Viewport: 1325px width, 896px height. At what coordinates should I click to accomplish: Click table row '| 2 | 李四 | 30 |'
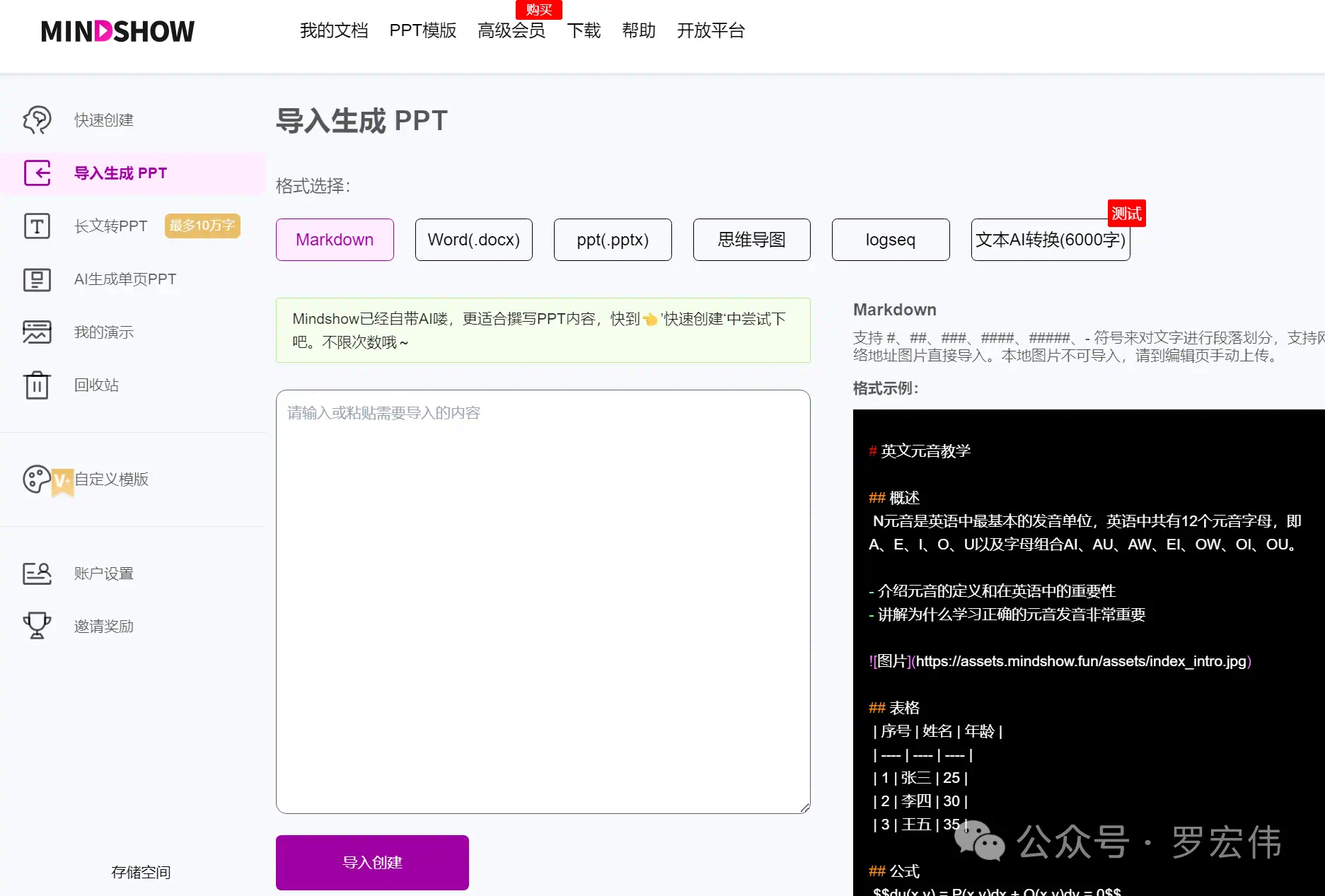(x=920, y=801)
